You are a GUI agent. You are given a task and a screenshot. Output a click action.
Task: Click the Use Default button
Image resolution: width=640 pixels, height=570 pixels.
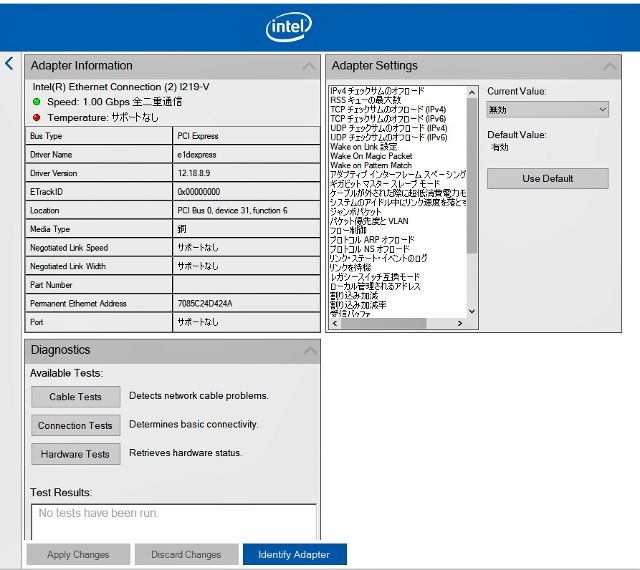pyautogui.click(x=547, y=178)
